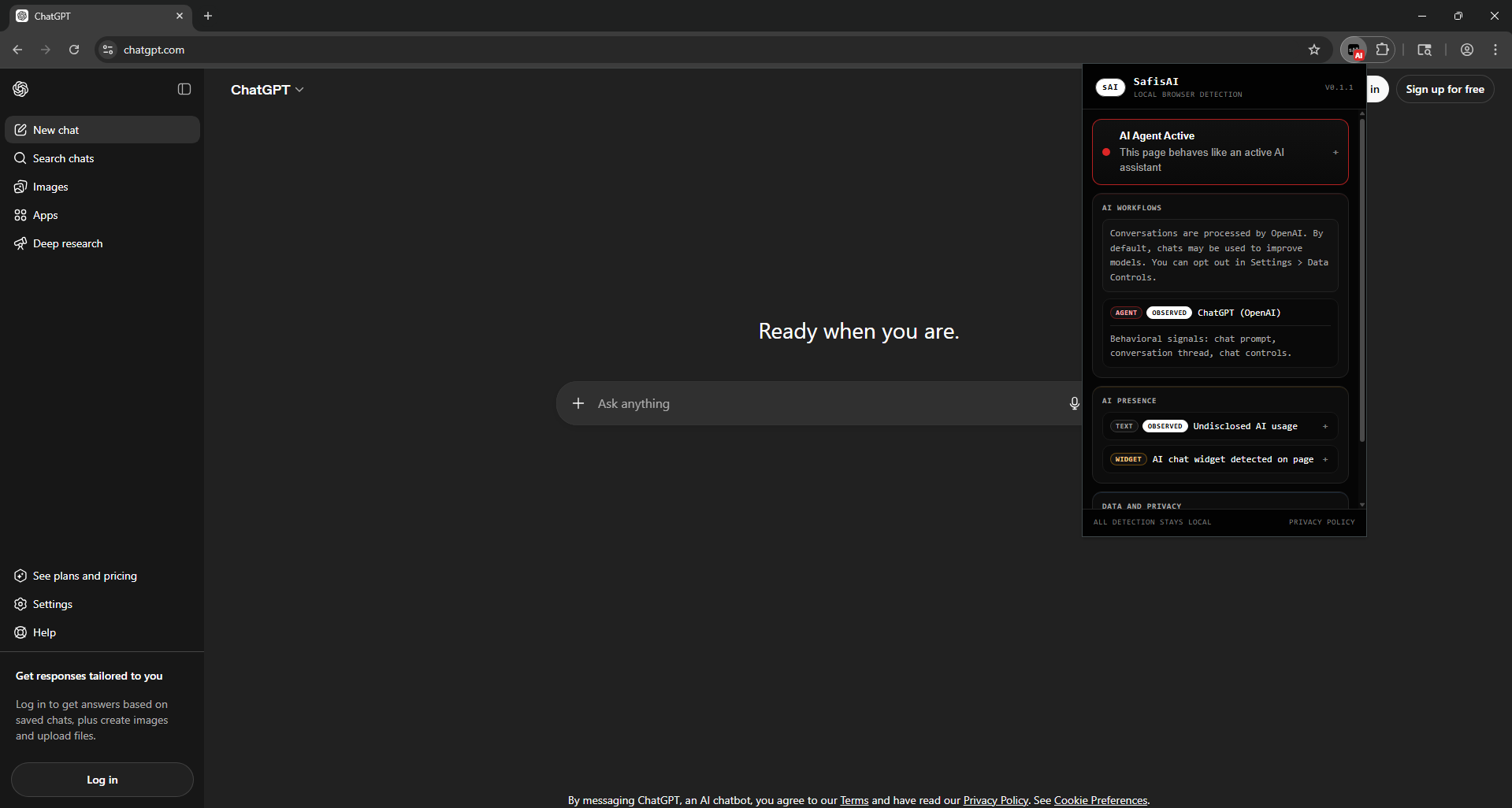Screen dimensions: 1512x808
Task: Click the v0.1.1 version label
Action: click(x=1339, y=87)
